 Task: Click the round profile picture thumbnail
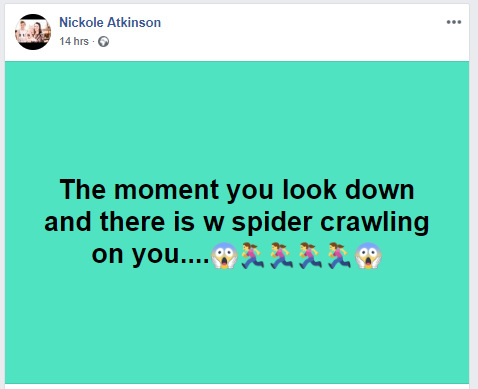coord(33,32)
